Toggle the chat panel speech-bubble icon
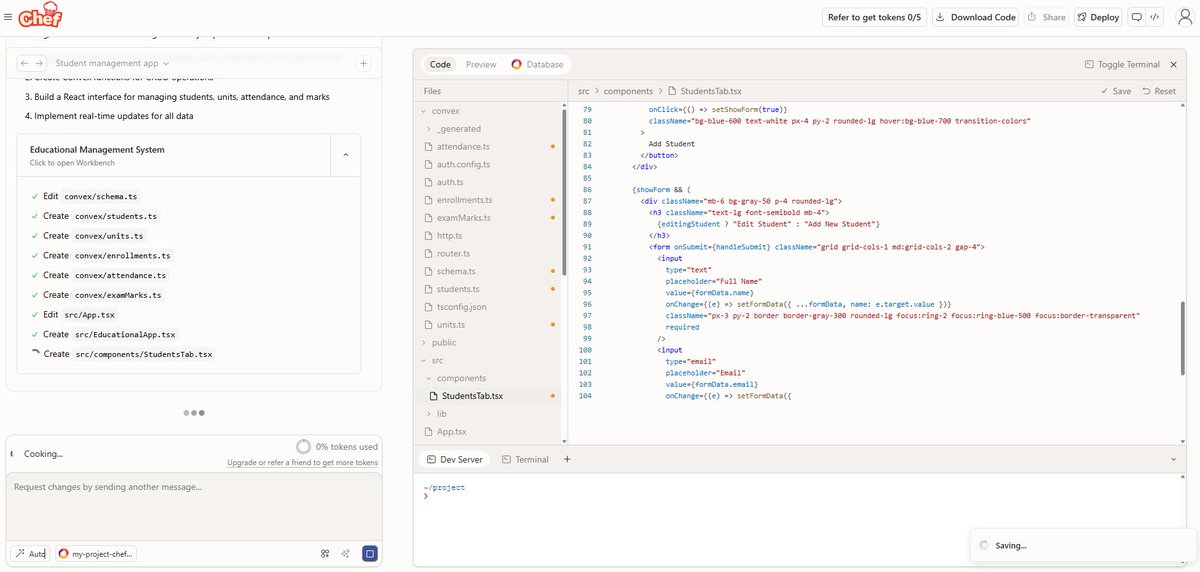 tap(1136, 17)
